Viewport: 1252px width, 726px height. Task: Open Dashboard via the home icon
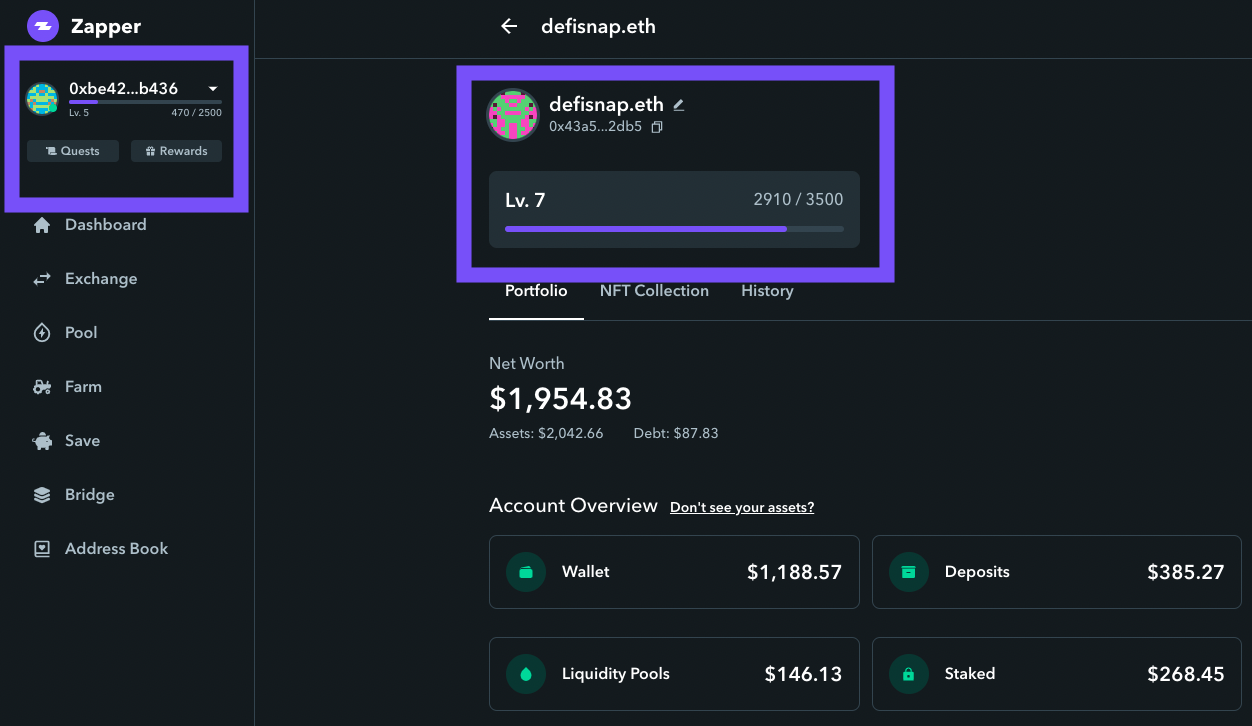tap(42, 225)
